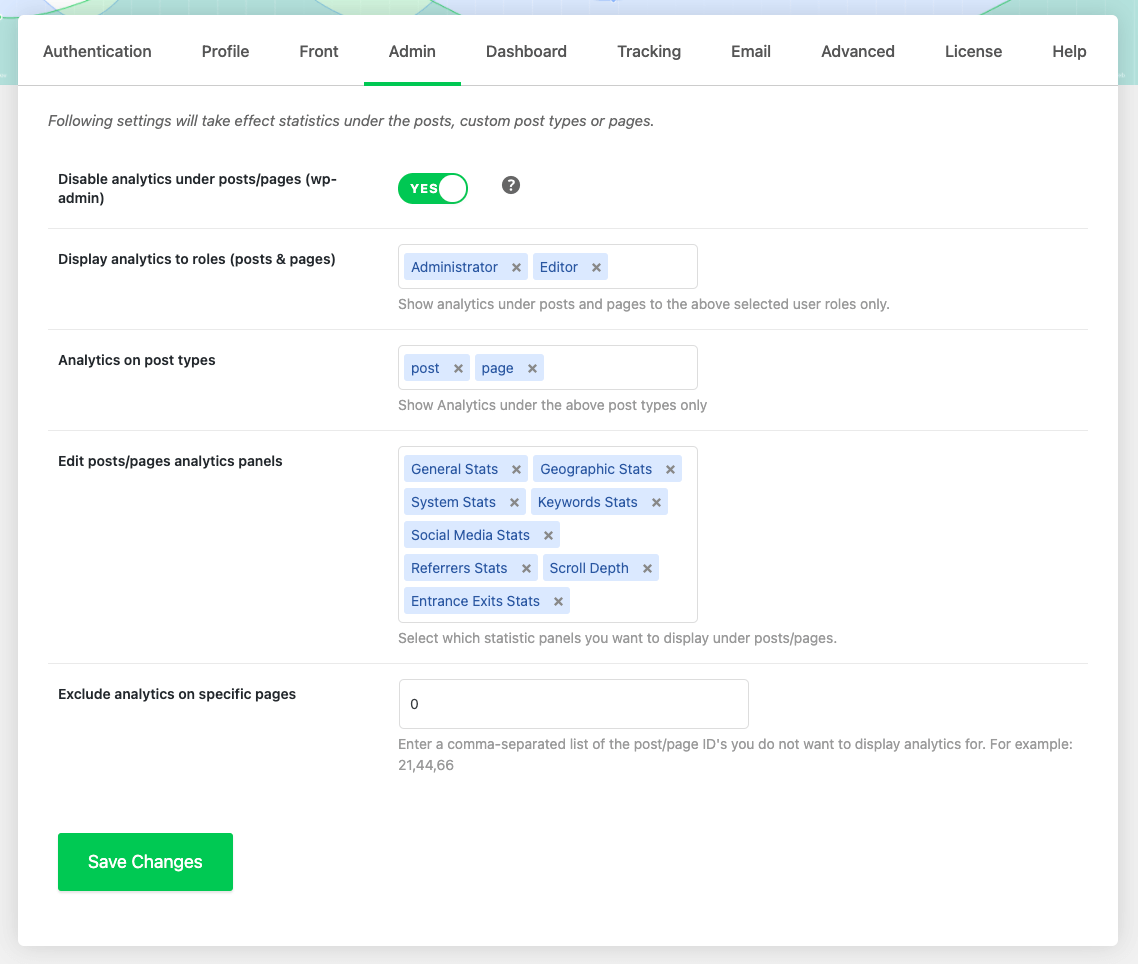1138x964 pixels.
Task: Remove the post type tag
Action: (458, 369)
